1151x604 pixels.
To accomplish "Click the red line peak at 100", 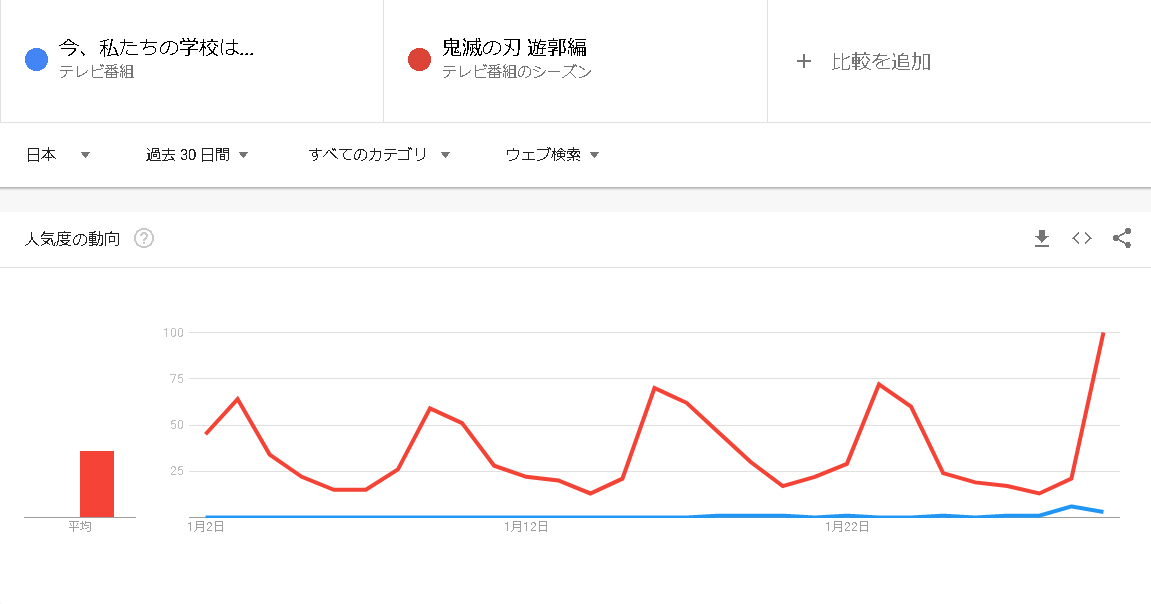I will [1102, 333].
